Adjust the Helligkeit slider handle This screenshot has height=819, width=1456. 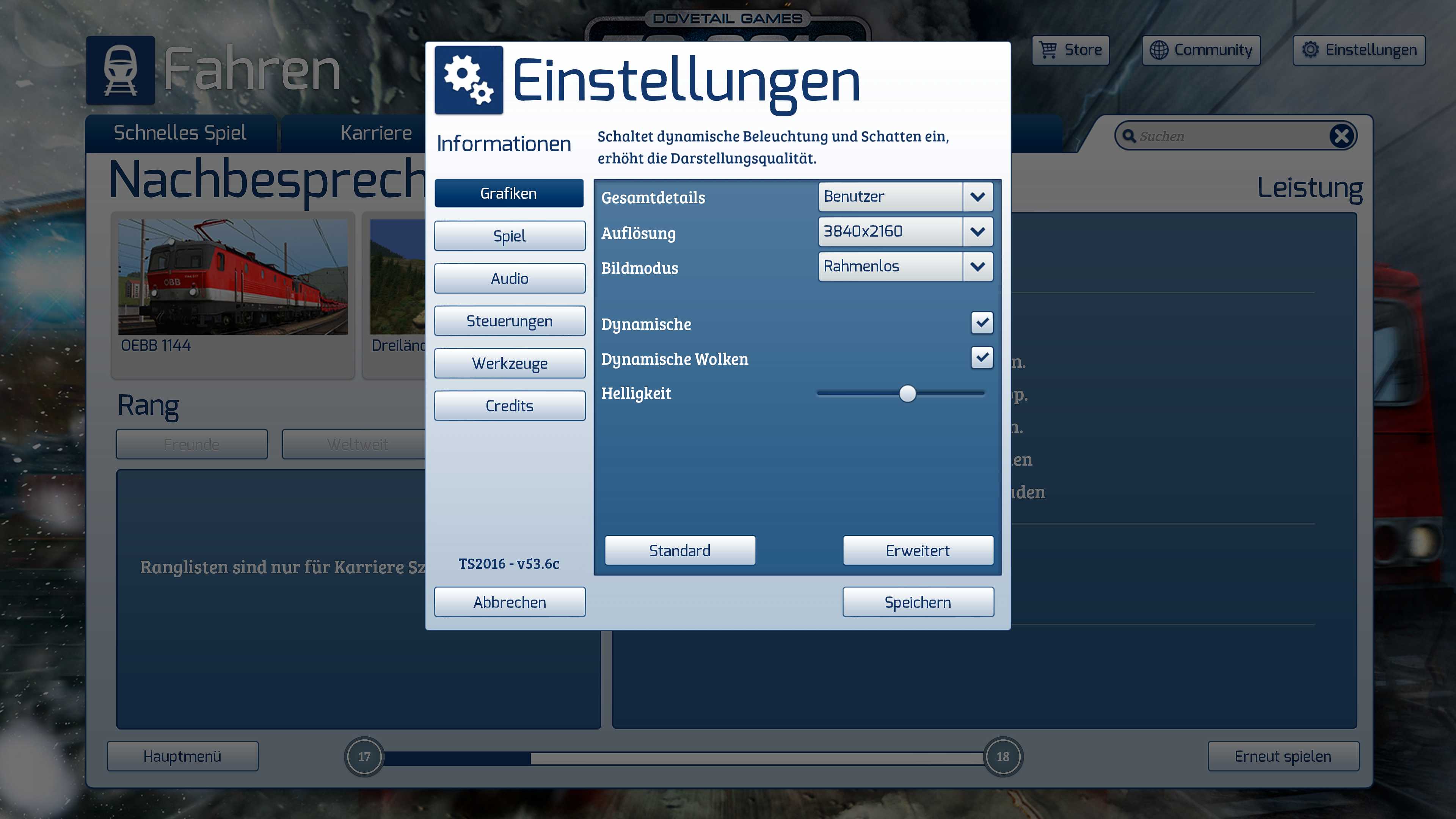click(x=907, y=394)
